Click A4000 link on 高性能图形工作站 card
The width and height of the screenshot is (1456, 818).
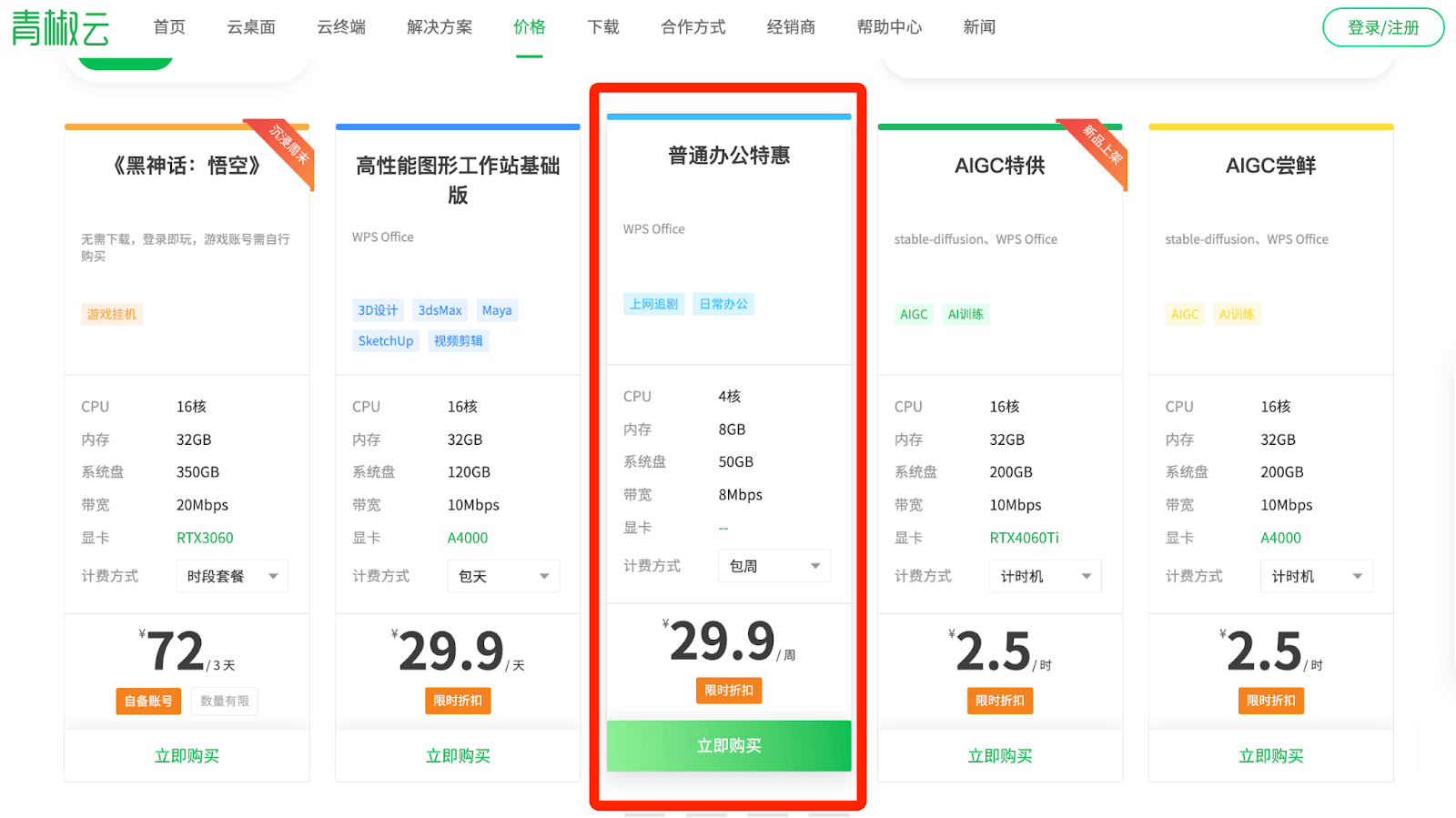tap(468, 538)
